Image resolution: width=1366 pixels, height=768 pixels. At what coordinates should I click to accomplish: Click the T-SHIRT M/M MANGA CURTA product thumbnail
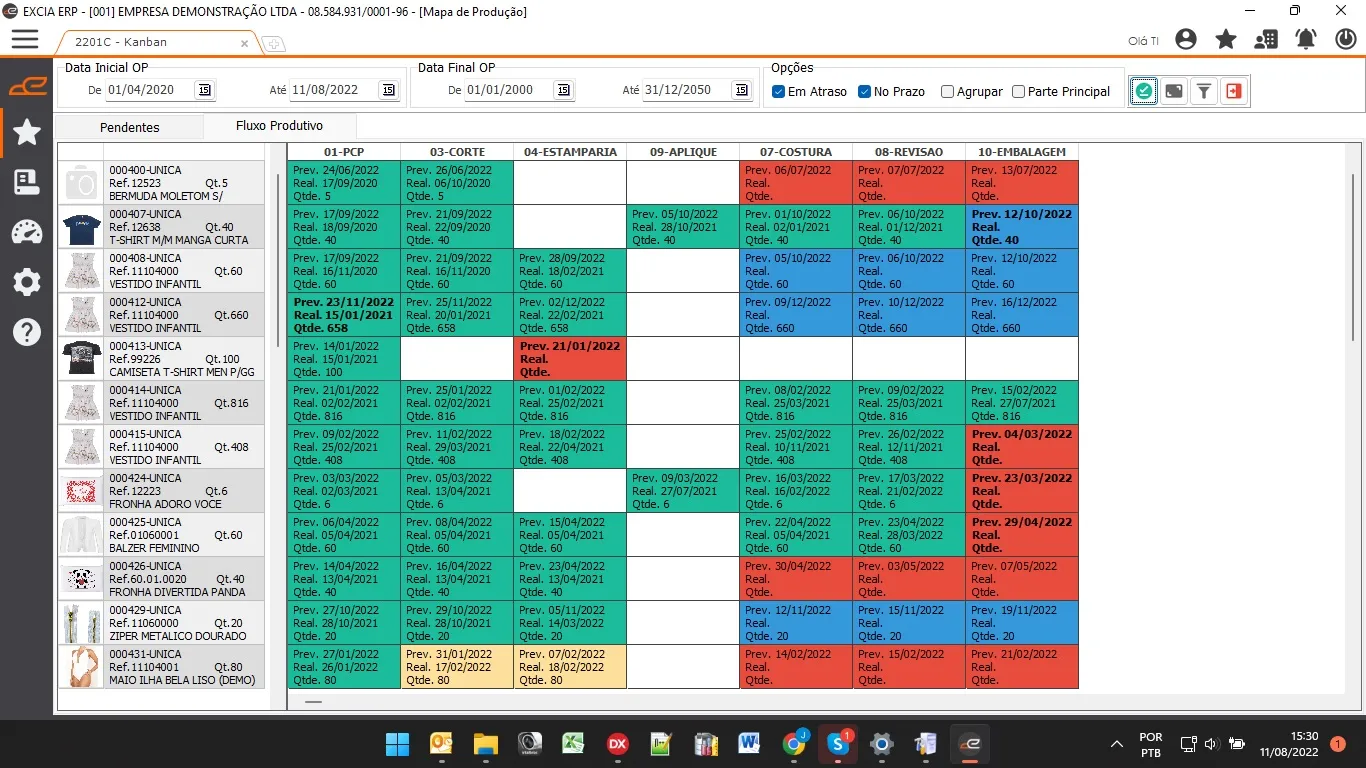[81, 227]
